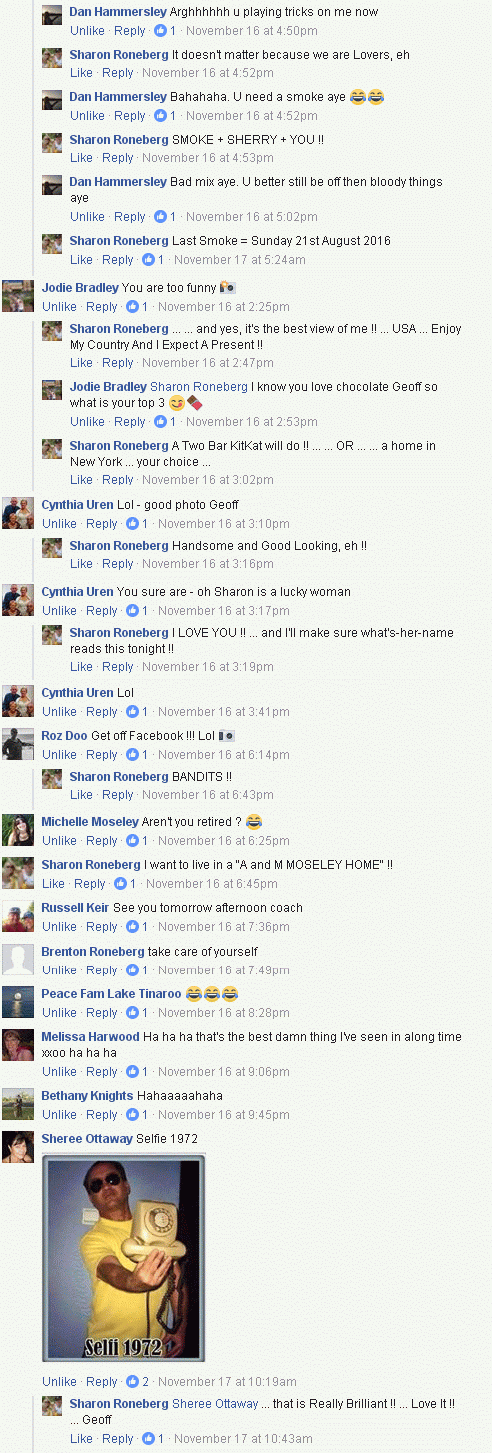This screenshot has height=1453, width=492.
Task: Open Sheree Ottaway's profile avatar
Action: (17, 1147)
